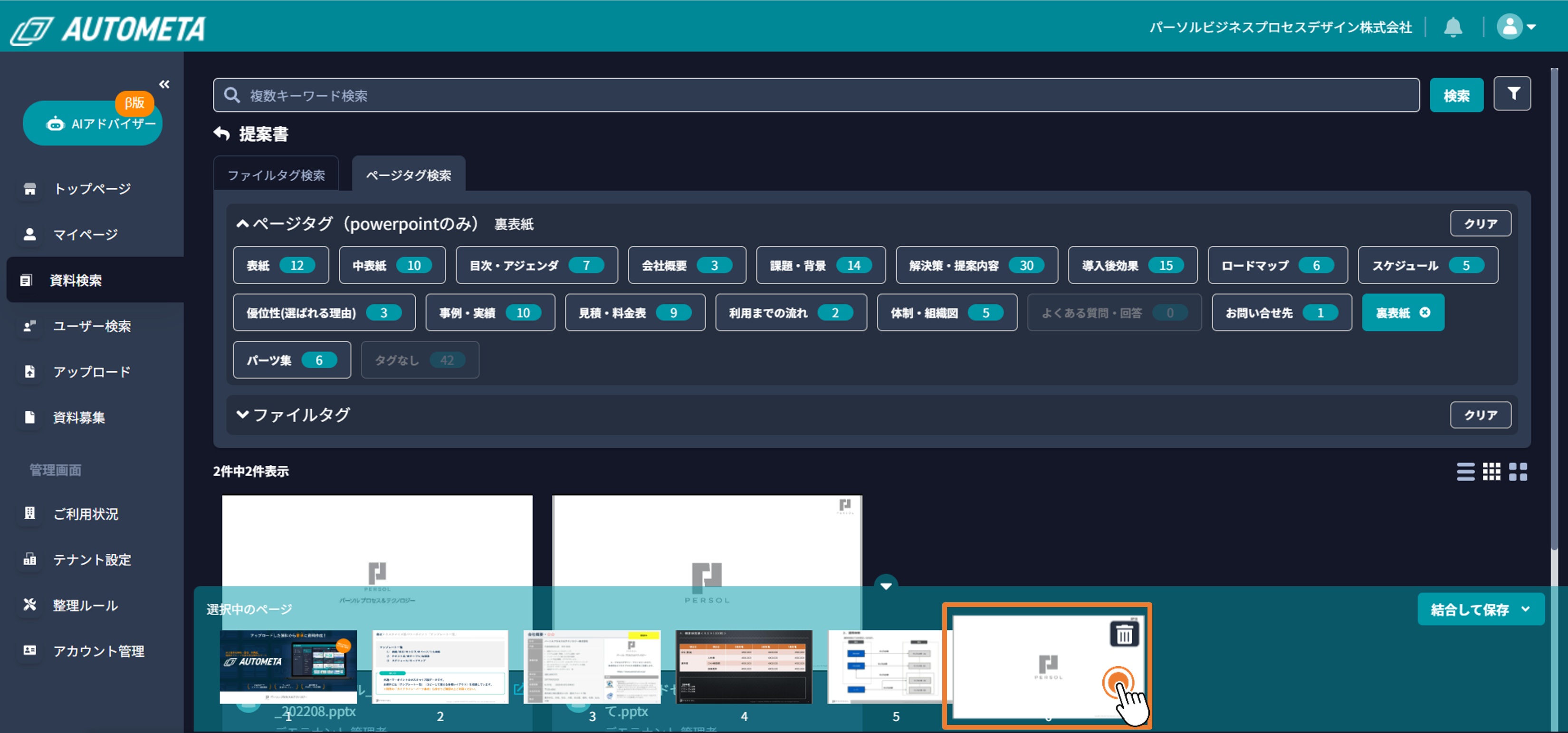Open the AIアドバイザー assistant

pyautogui.click(x=93, y=123)
